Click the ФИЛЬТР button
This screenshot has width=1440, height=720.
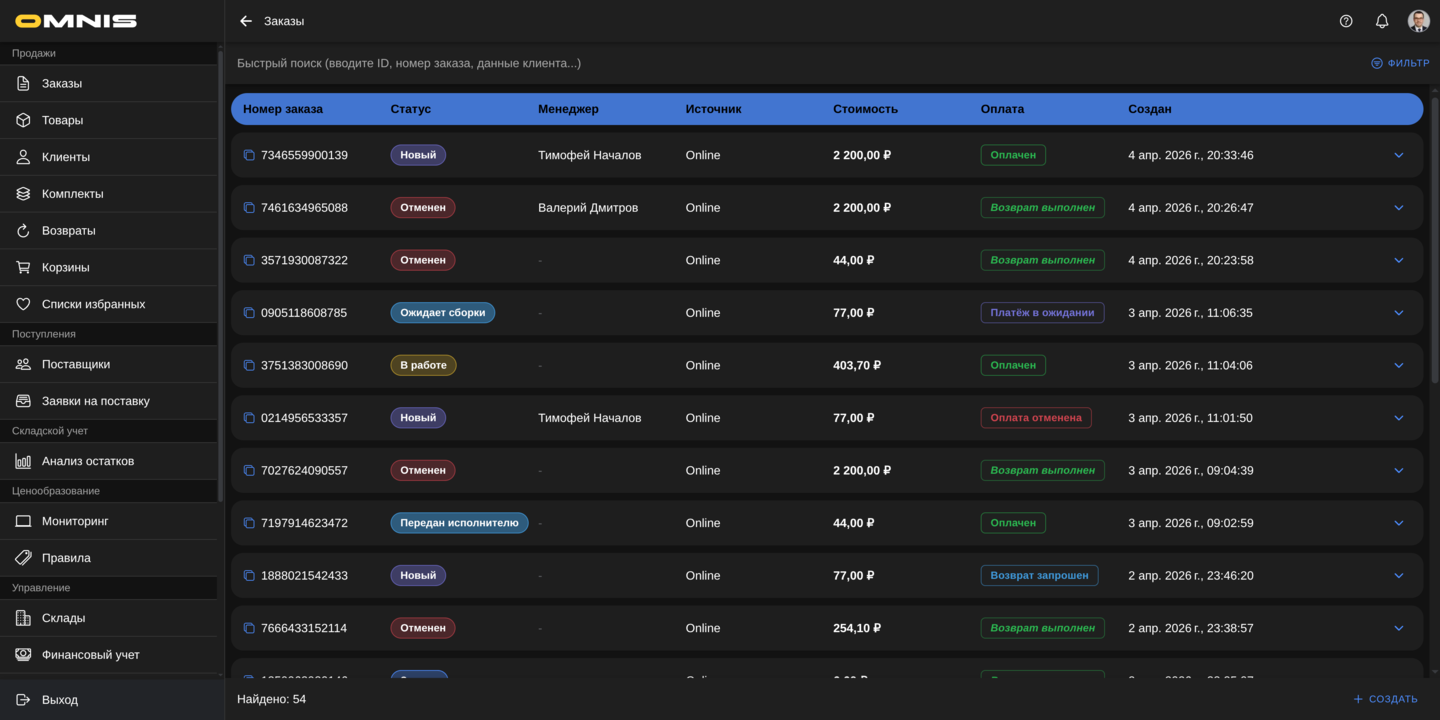pos(1400,63)
